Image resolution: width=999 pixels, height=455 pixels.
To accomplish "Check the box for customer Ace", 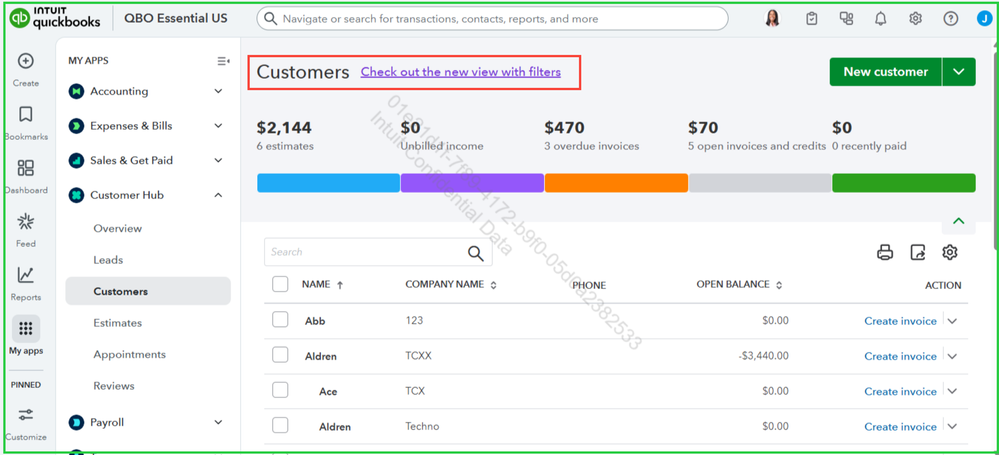I will tap(280, 390).
